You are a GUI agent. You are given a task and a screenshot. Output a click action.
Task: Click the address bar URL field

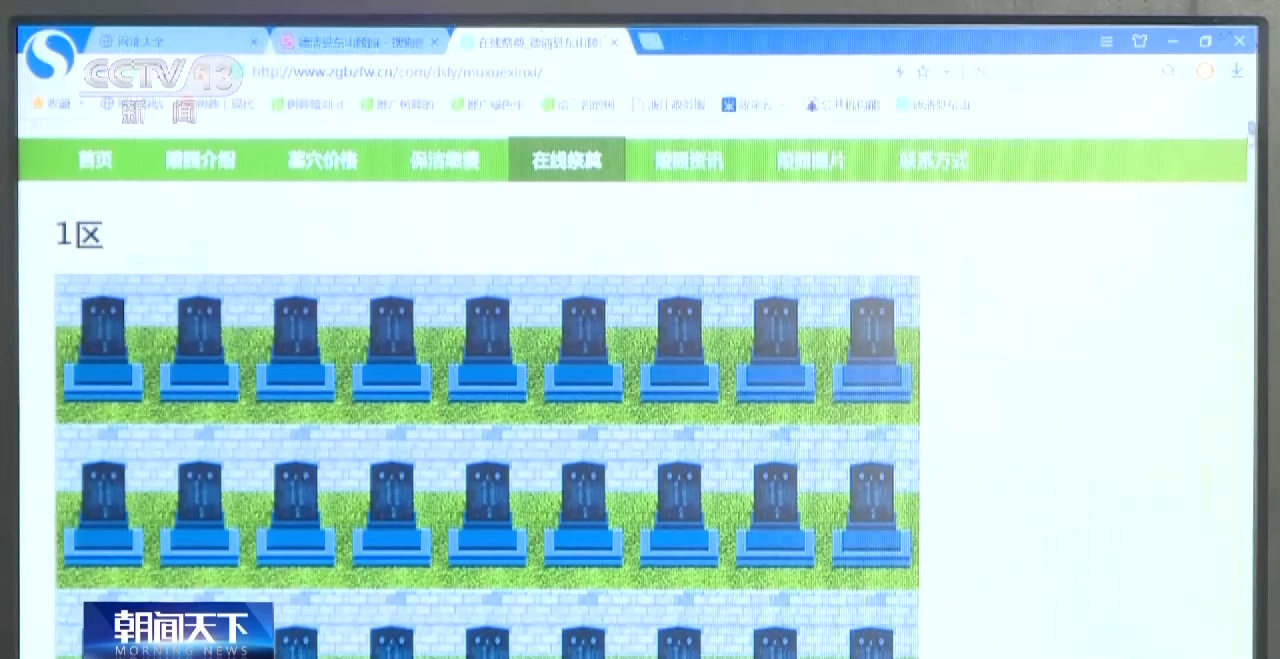500,72
